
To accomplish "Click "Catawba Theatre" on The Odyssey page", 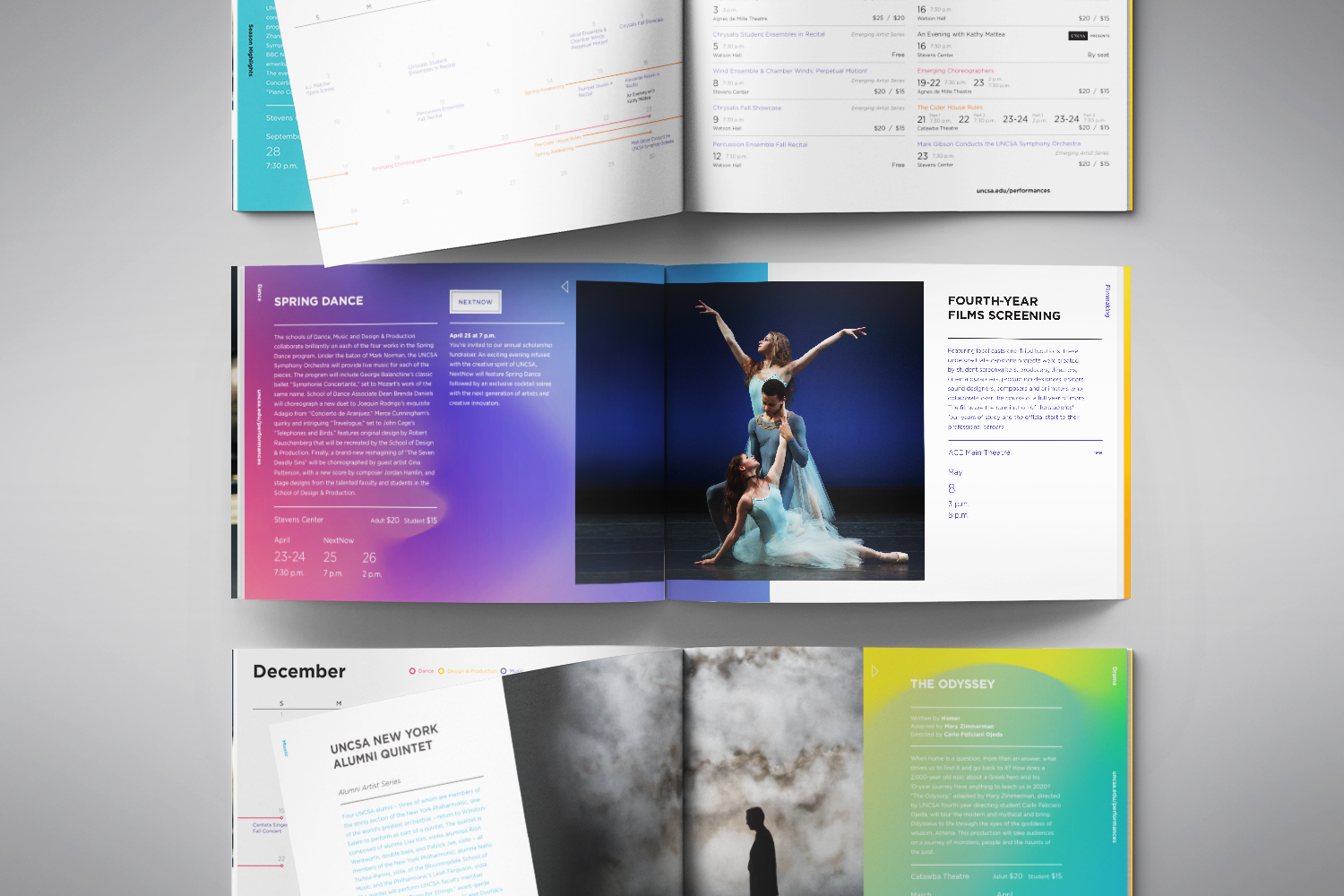I will point(940,876).
